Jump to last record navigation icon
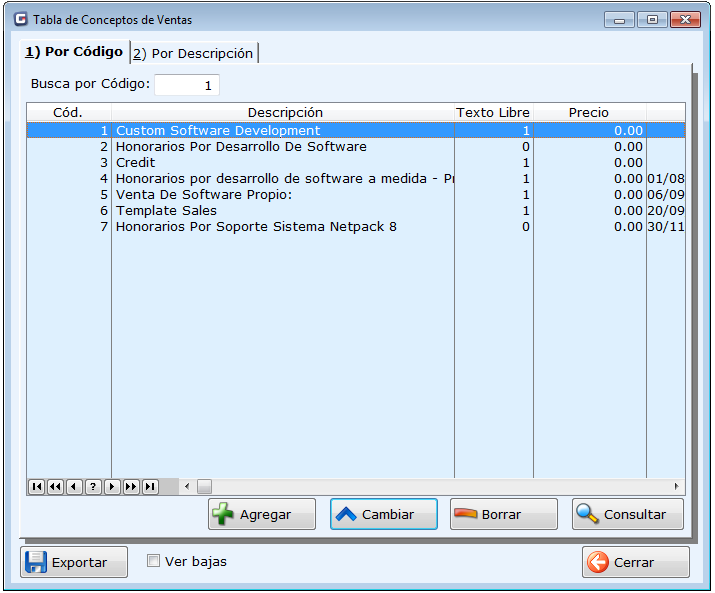Viewport: 715px width, 593px height. 150,487
